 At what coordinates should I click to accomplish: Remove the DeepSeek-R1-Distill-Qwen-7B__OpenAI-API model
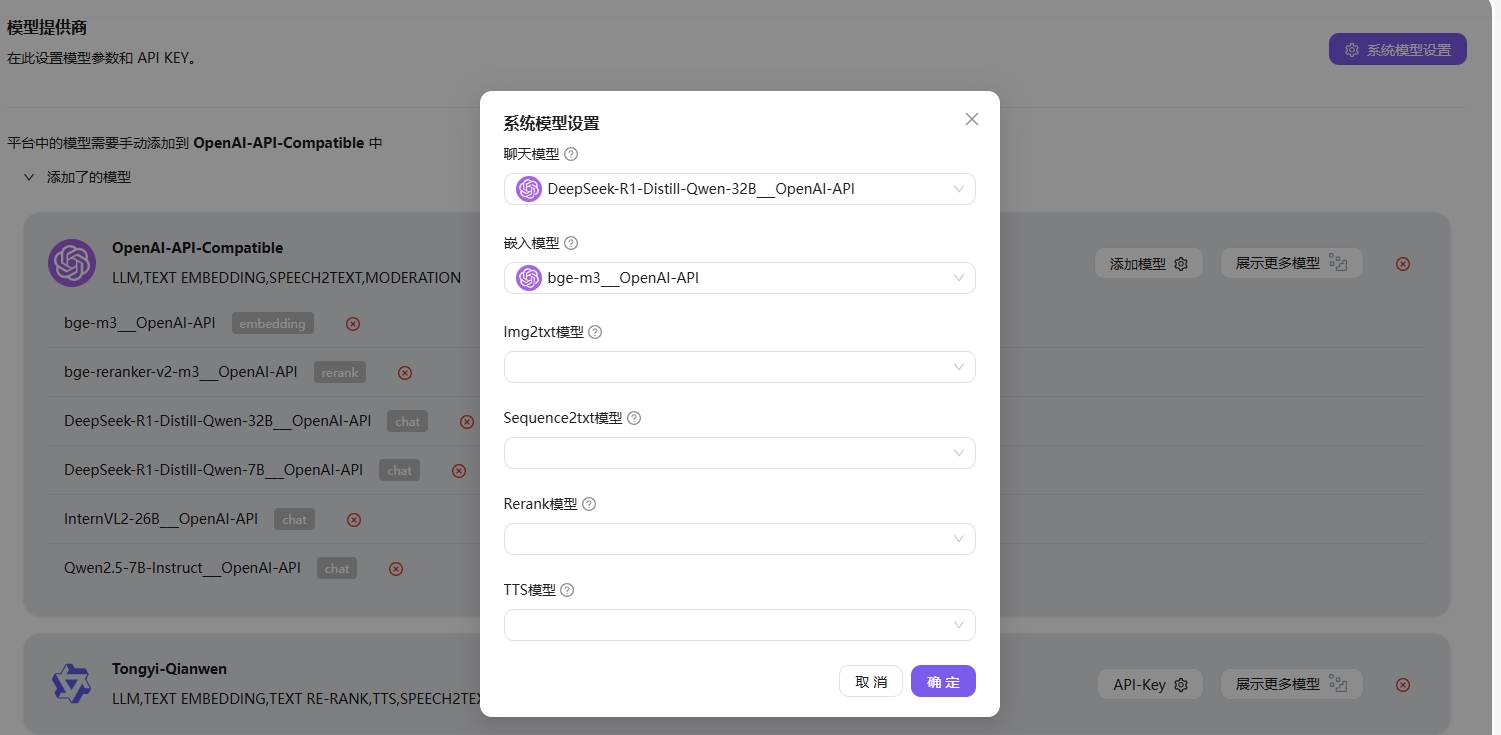[459, 471]
